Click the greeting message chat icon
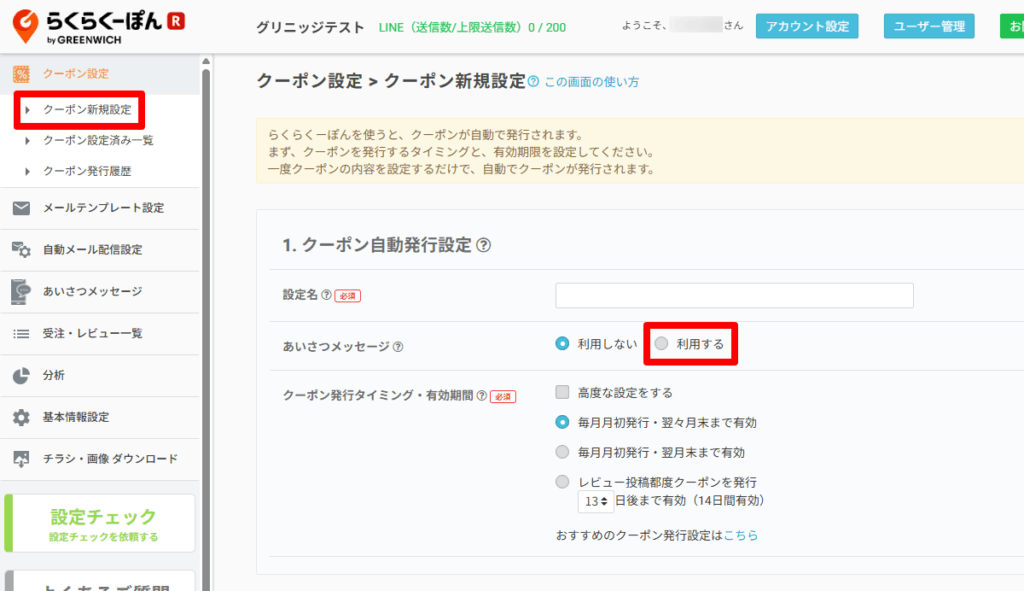The height and width of the screenshot is (591, 1024). 21,291
